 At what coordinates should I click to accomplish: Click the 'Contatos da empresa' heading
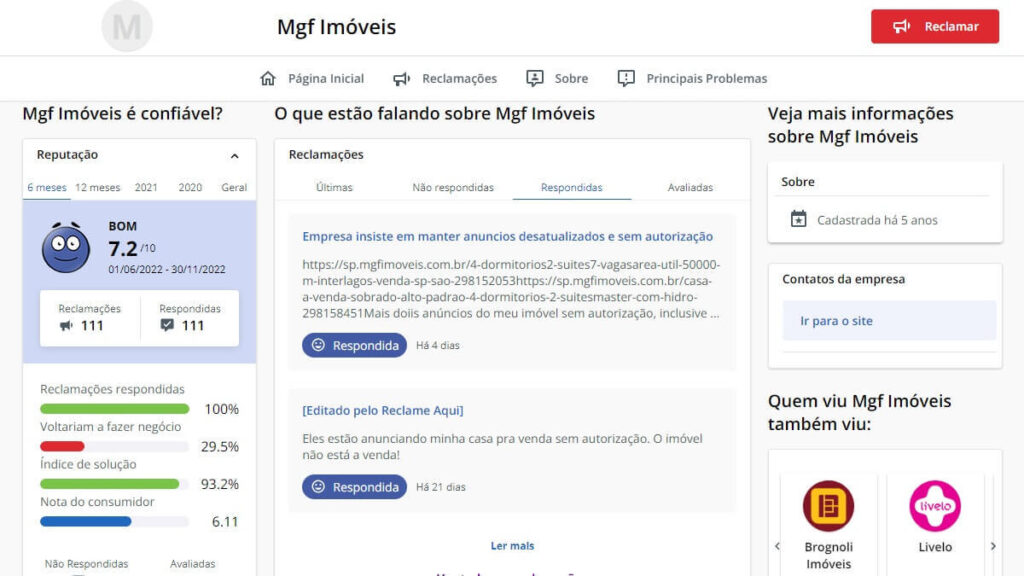tap(843, 279)
